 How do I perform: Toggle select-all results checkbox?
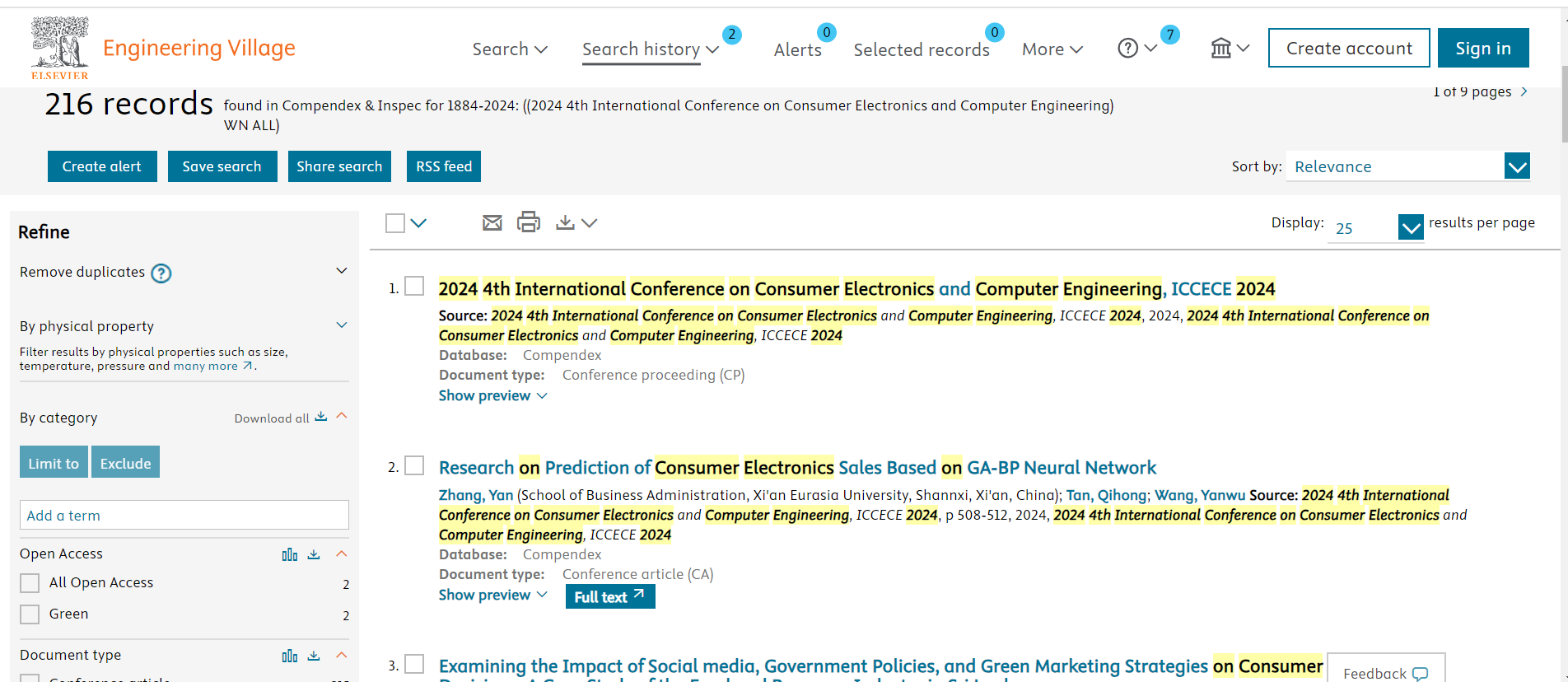(x=395, y=223)
